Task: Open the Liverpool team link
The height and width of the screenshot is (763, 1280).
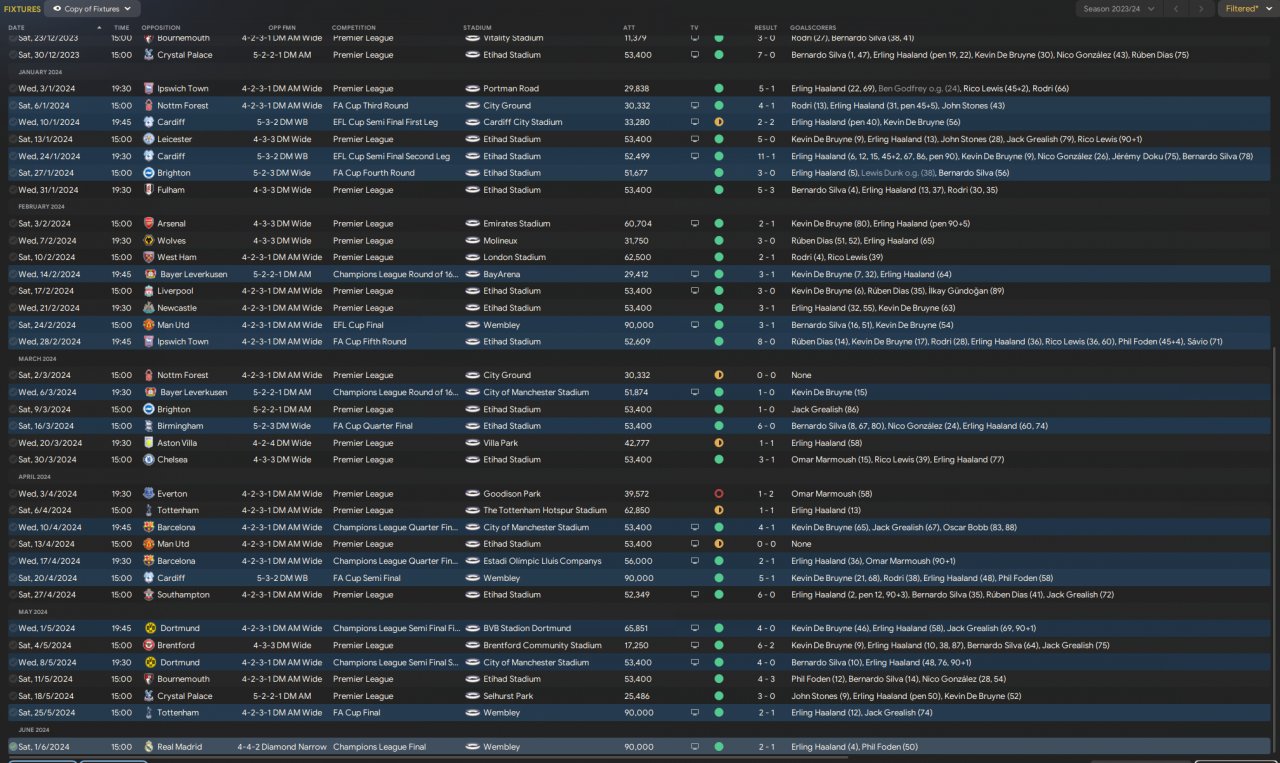Action: [x=175, y=291]
